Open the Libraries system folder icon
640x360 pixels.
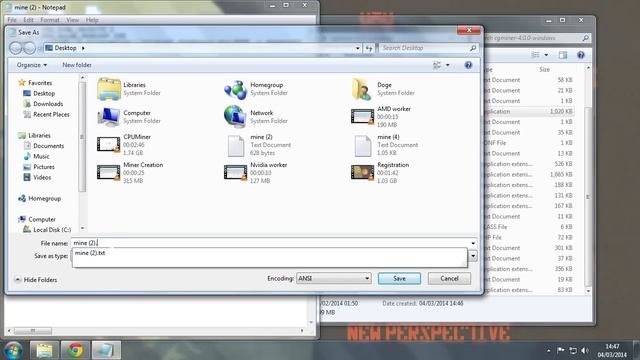pyautogui.click(x=109, y=89)
